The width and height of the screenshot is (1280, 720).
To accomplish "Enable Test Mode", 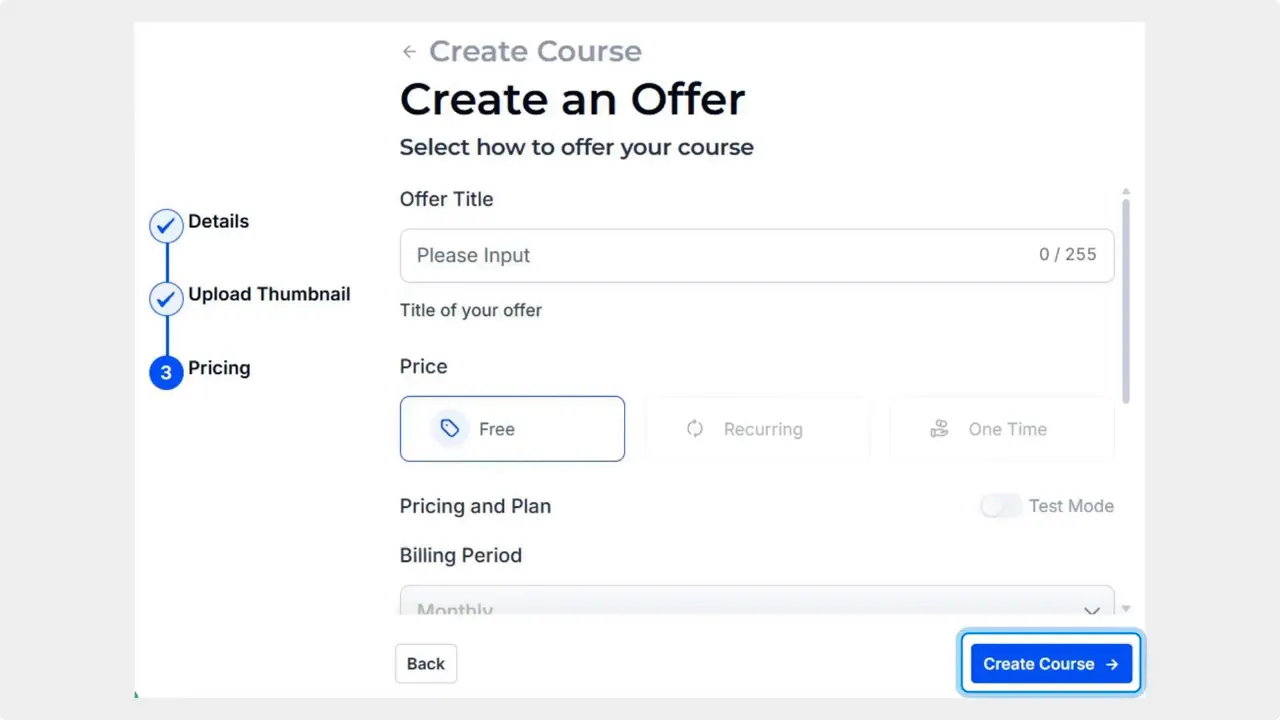I will click(1000, 506).
